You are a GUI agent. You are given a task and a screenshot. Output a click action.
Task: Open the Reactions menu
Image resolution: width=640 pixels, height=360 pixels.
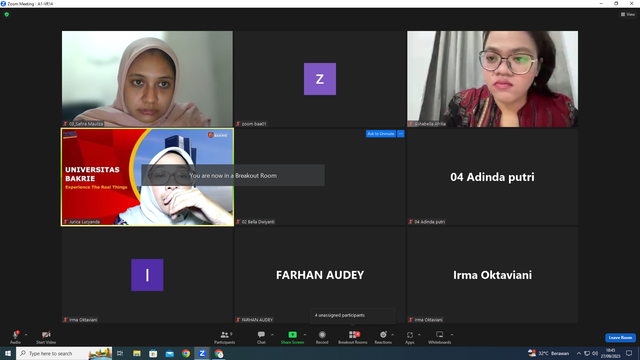(x=383, y=337)
